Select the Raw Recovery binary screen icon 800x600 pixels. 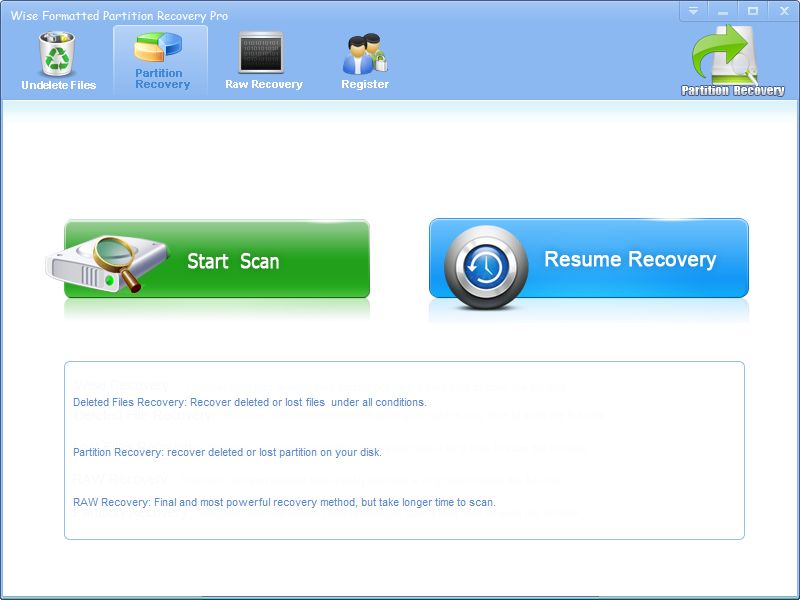262,53
